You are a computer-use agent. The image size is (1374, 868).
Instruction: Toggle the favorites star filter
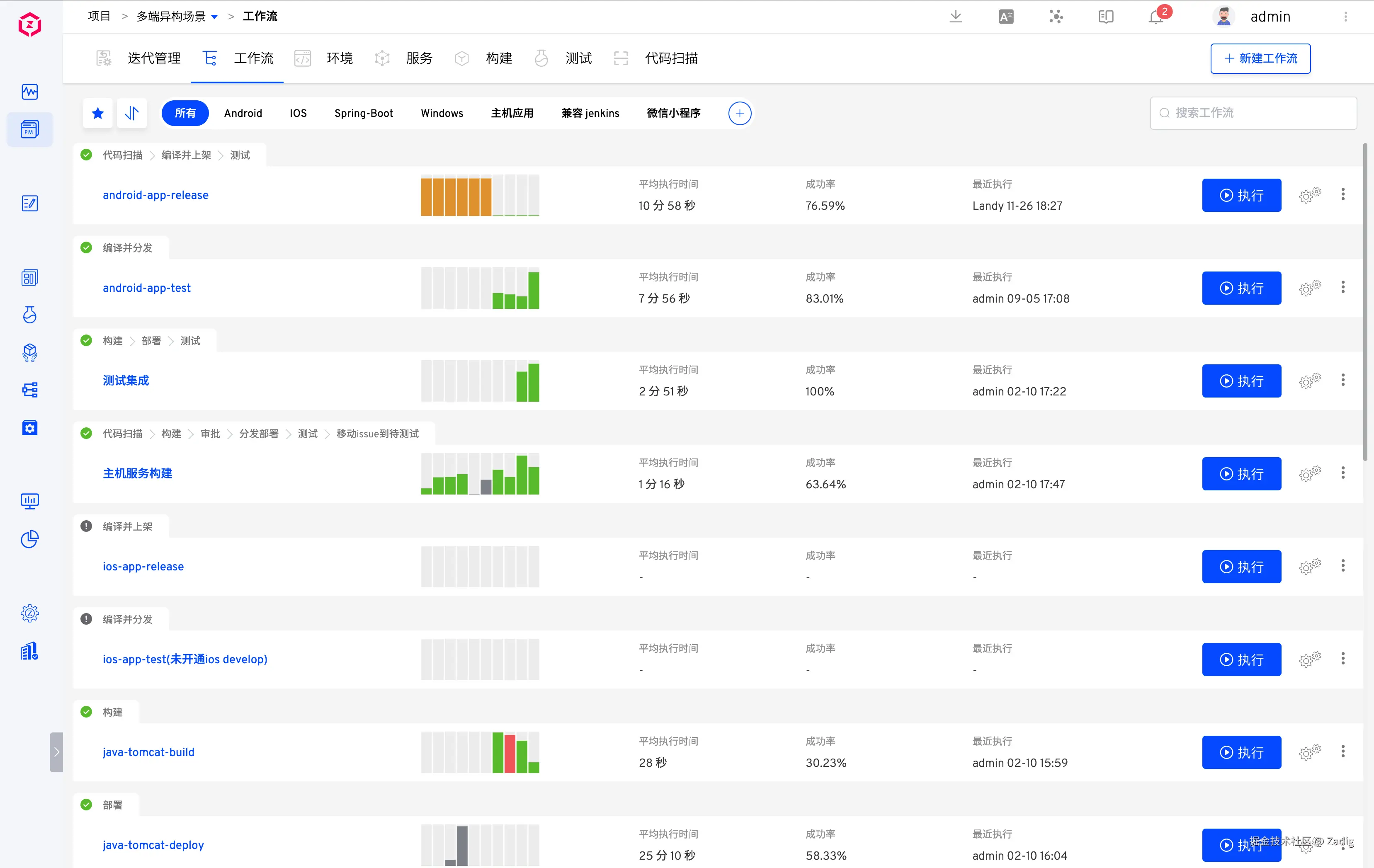97,113
